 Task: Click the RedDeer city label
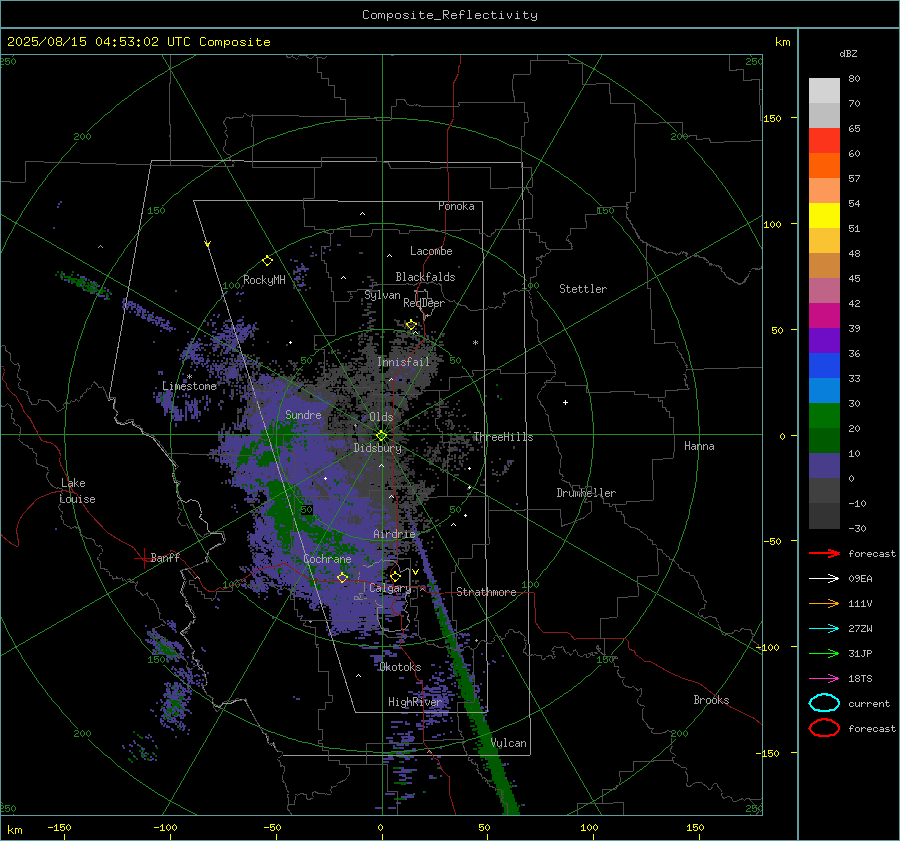[x=424, y=303]
